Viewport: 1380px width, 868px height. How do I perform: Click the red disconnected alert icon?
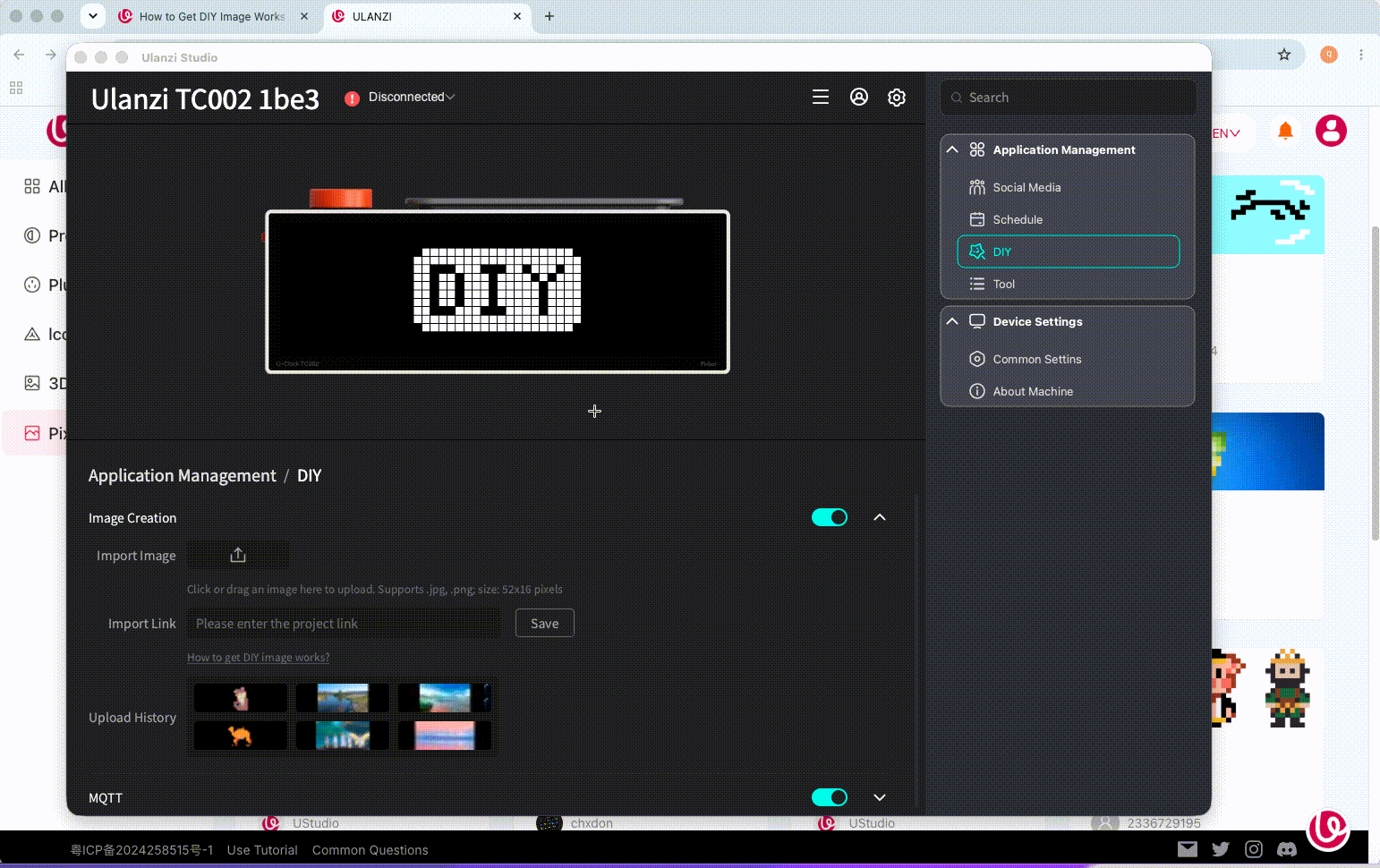point(353,98)
